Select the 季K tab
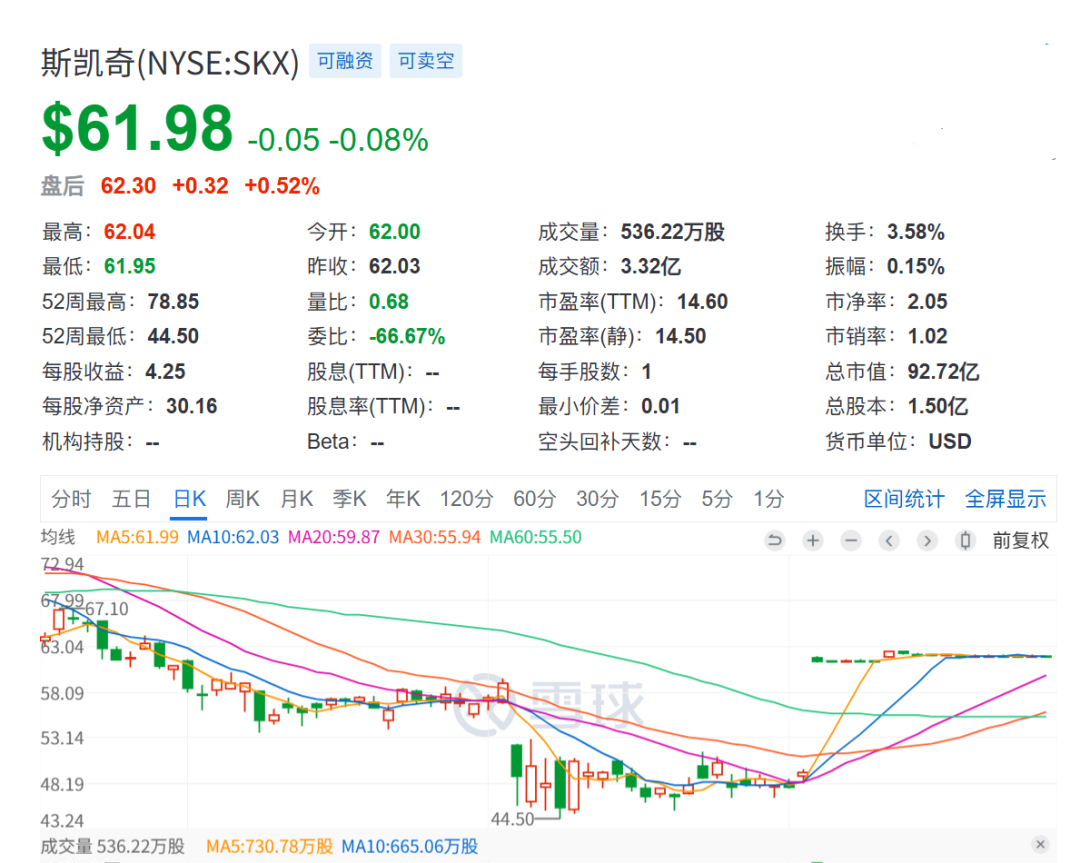1080x863 pixels. [x=349, y=499]
